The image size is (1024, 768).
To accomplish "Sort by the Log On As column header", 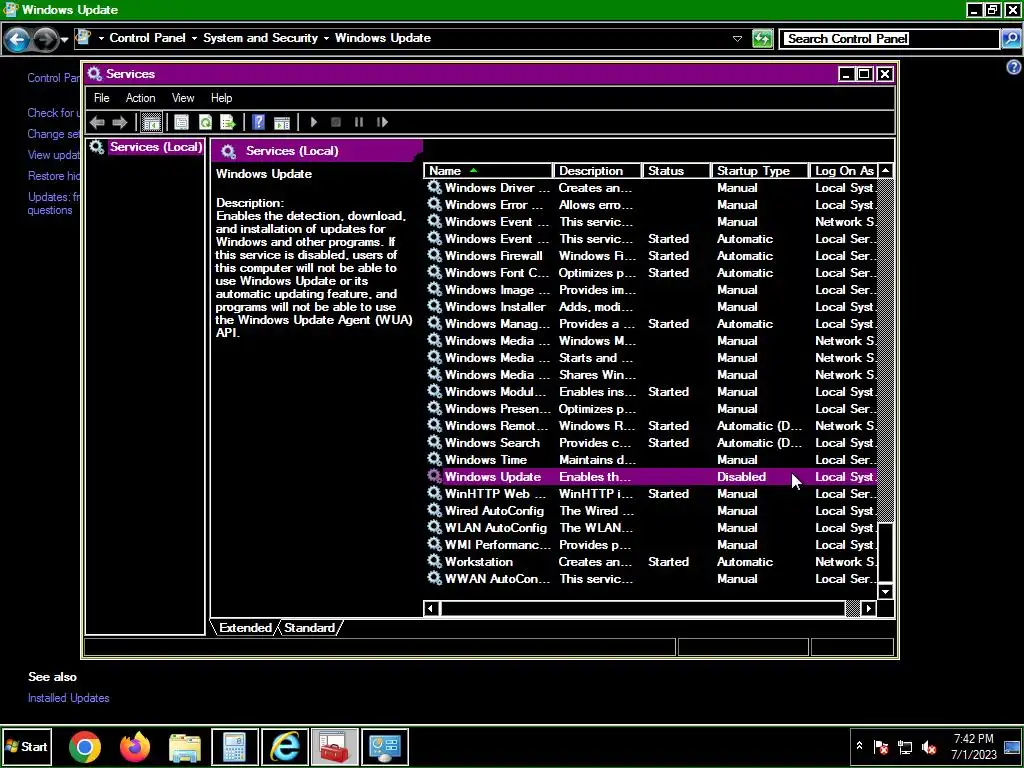I will click(x=844, y=171).
